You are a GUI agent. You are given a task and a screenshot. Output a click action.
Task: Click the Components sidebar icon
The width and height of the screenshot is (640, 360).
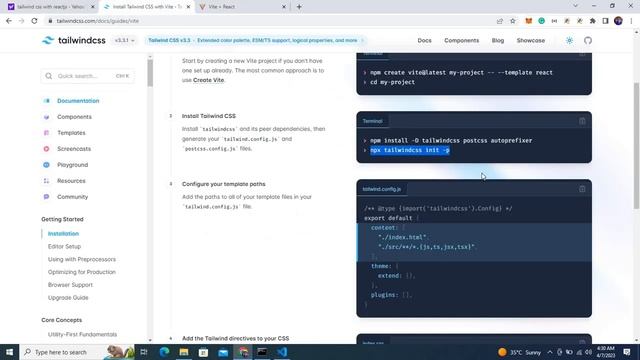click(x=46, y=117)
